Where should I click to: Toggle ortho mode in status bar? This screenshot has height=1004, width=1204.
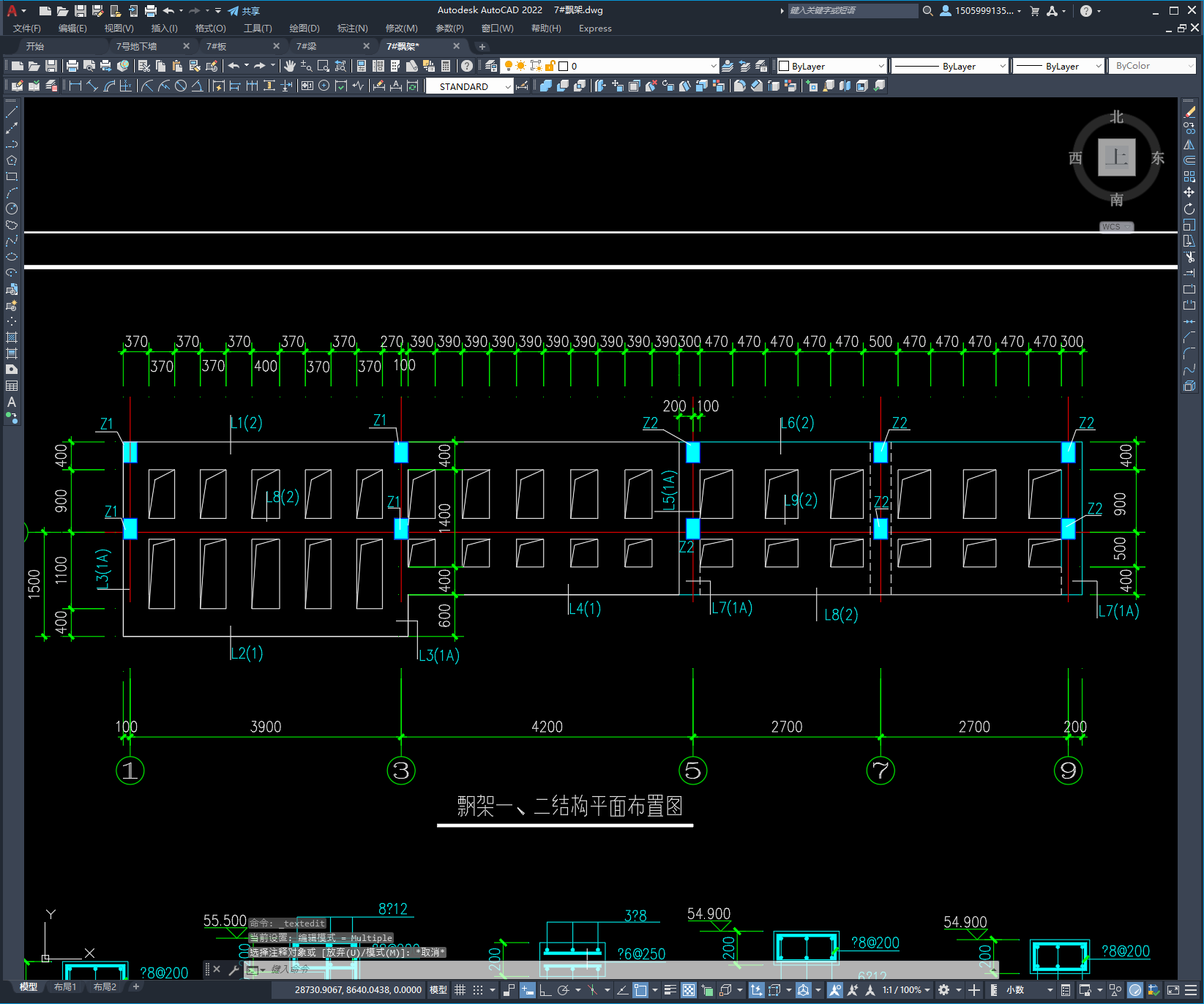(x=545, y=990)
